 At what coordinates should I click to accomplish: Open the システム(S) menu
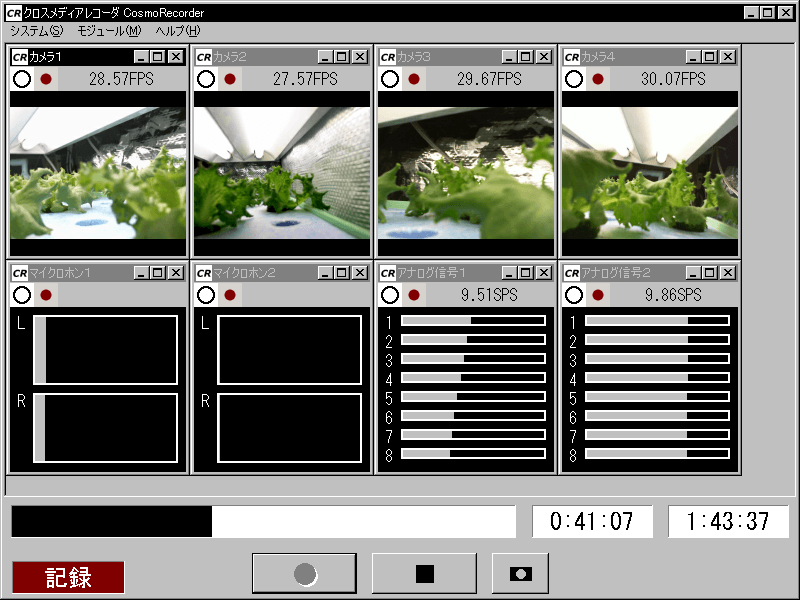(x=36, y=31)
